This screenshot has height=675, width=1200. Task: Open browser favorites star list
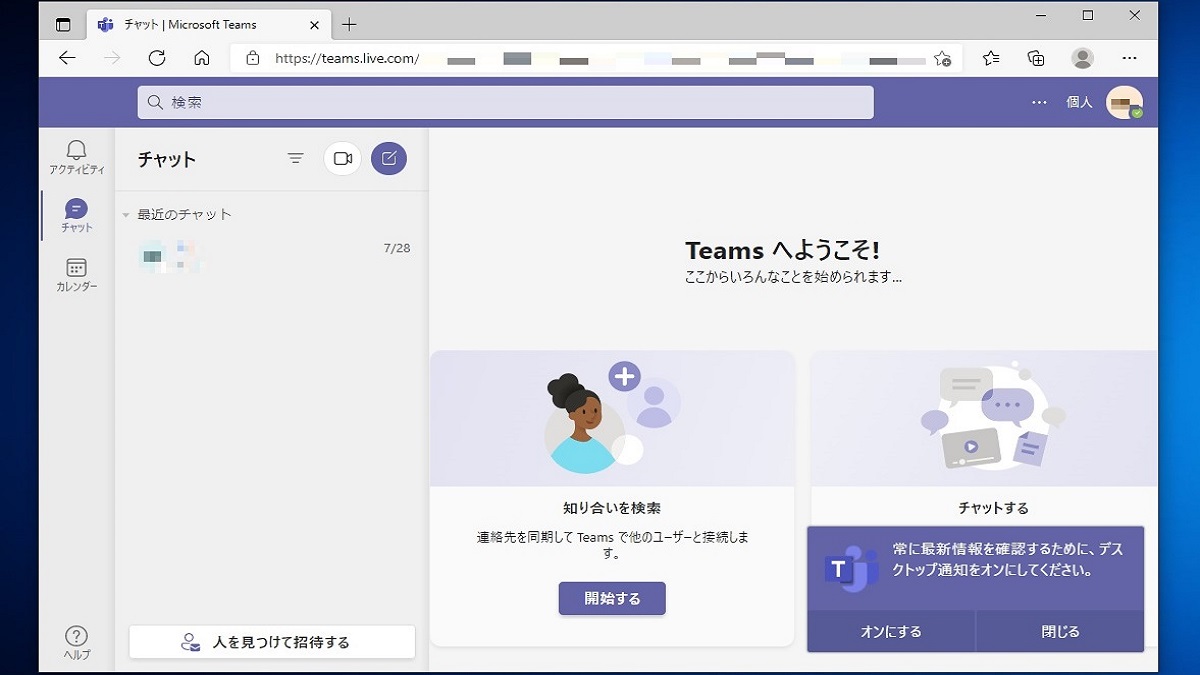(991, 58)
